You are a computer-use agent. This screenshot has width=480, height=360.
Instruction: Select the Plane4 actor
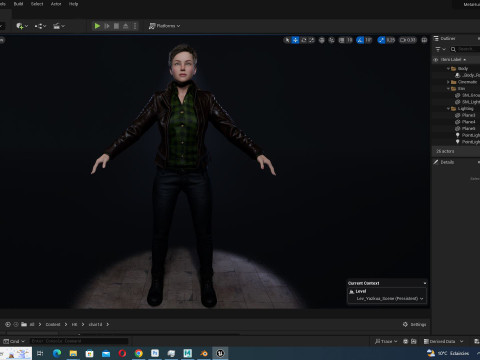pyautogui.click(x=466, y=122)
